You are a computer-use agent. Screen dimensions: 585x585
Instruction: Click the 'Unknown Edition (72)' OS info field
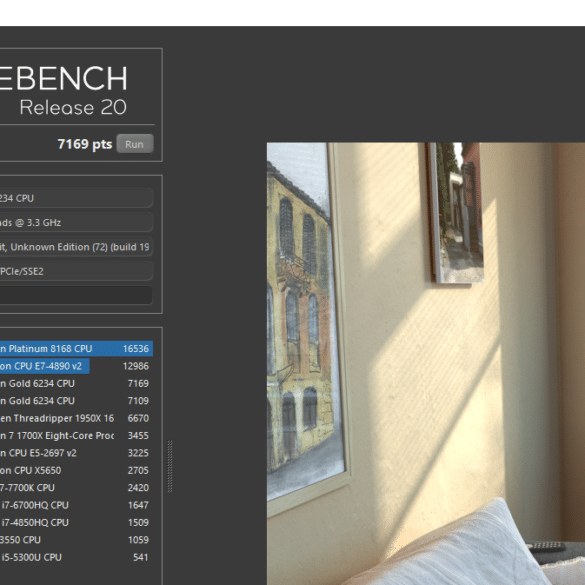(76, 247)
